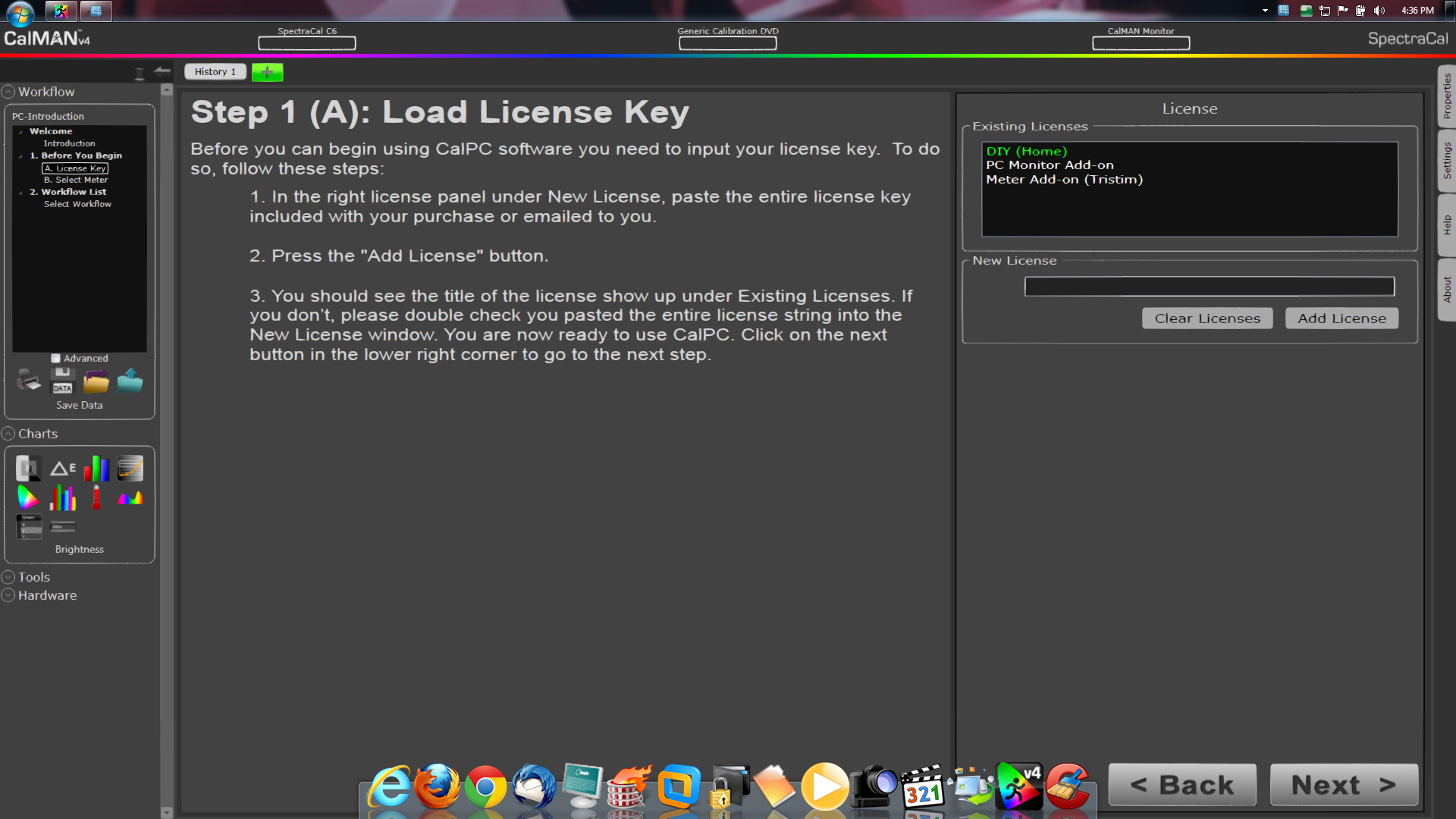Open VMware icon in the dock
Screen dimensions: 1456x819
tap(679, 786)
